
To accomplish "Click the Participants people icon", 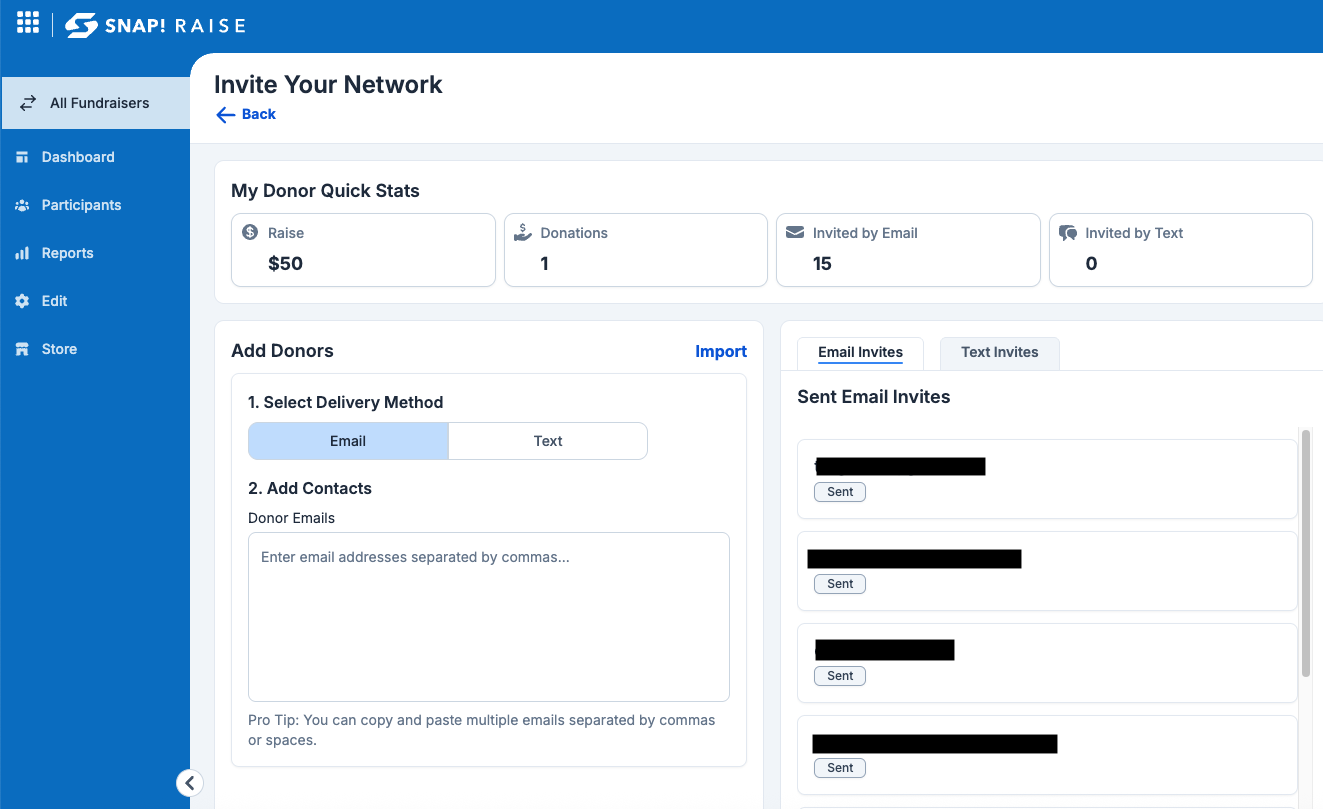I will 22,205.
